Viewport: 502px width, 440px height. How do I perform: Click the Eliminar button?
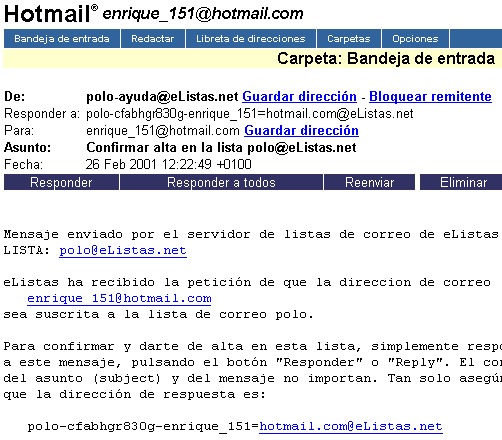[x=461, y=182]
